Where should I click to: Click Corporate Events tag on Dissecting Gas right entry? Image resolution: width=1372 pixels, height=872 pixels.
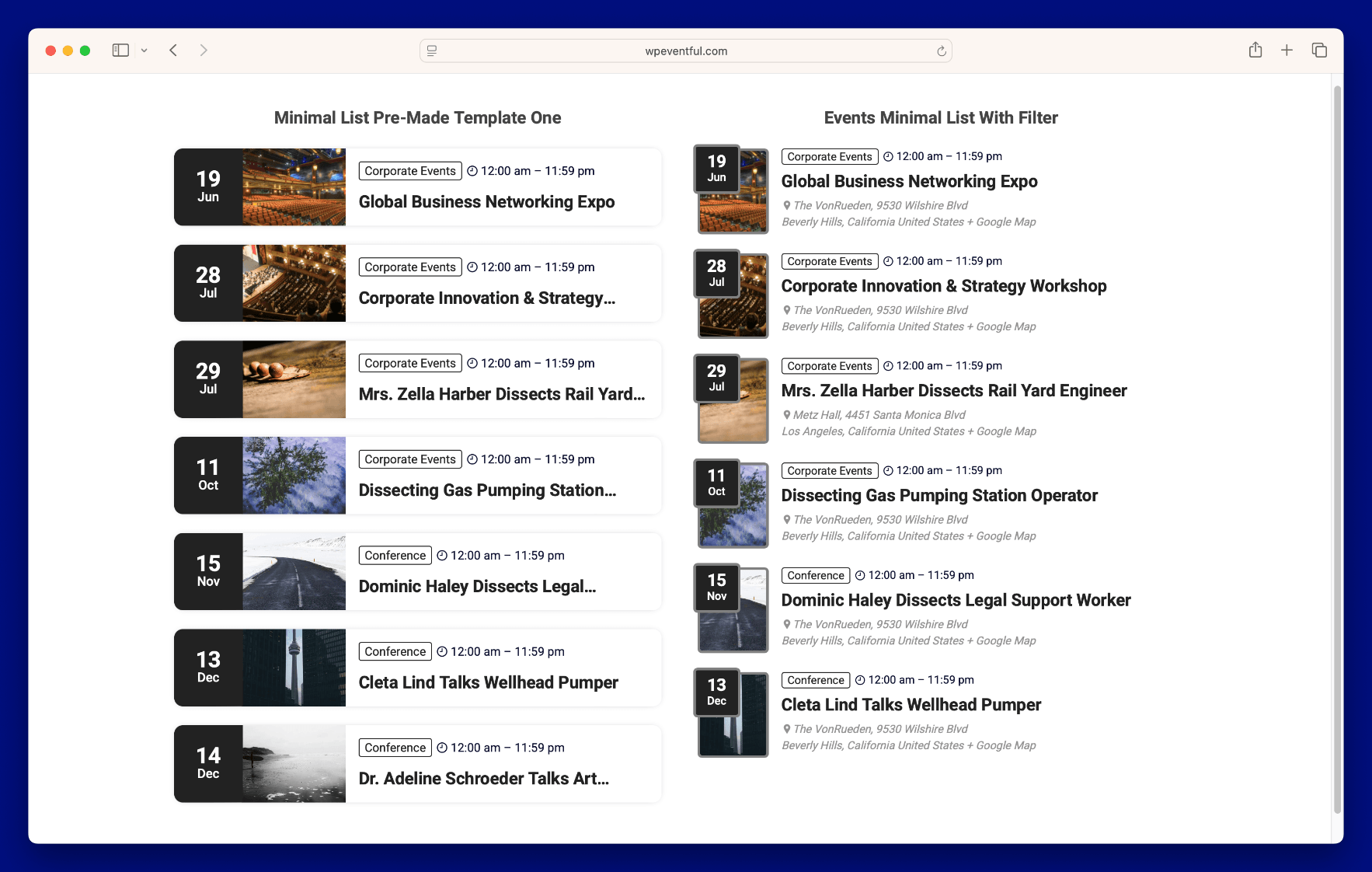(829, 471)
